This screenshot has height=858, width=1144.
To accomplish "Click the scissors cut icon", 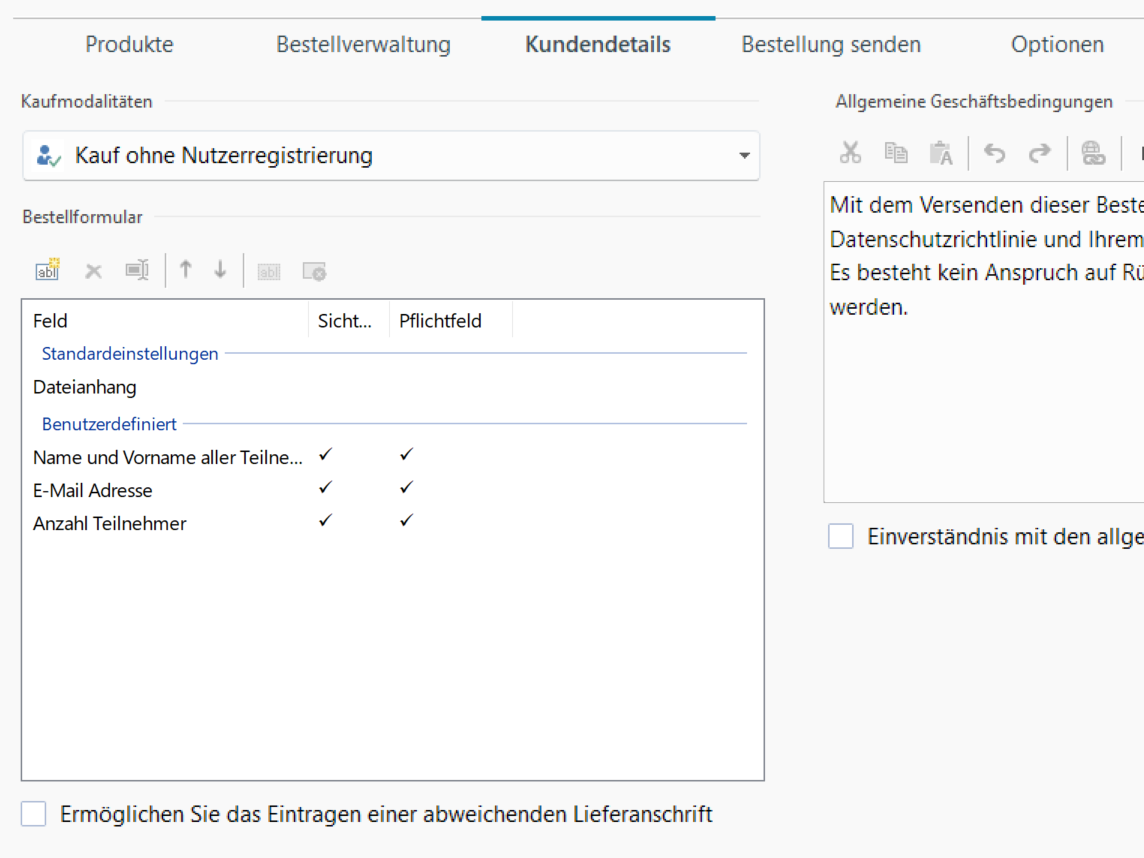I will (x=850, y=153).
